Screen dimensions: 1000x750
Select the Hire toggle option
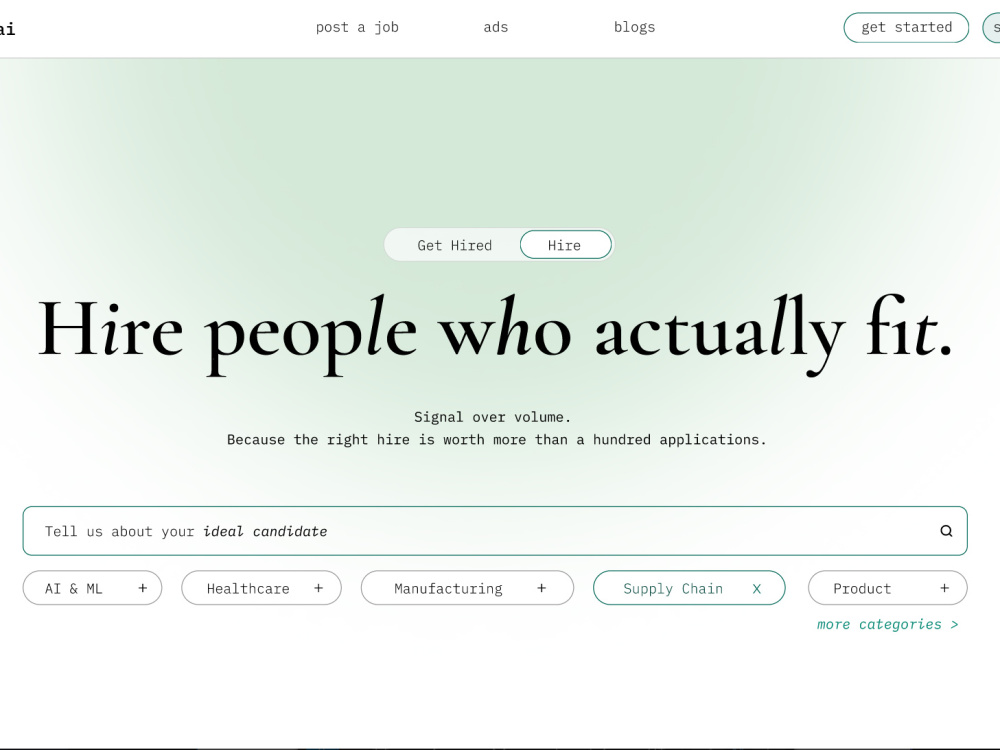pos(565,245)
